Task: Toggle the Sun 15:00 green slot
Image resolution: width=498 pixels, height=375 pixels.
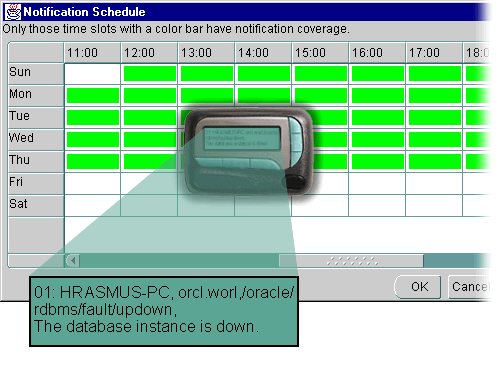Action: tap(321, 74)
